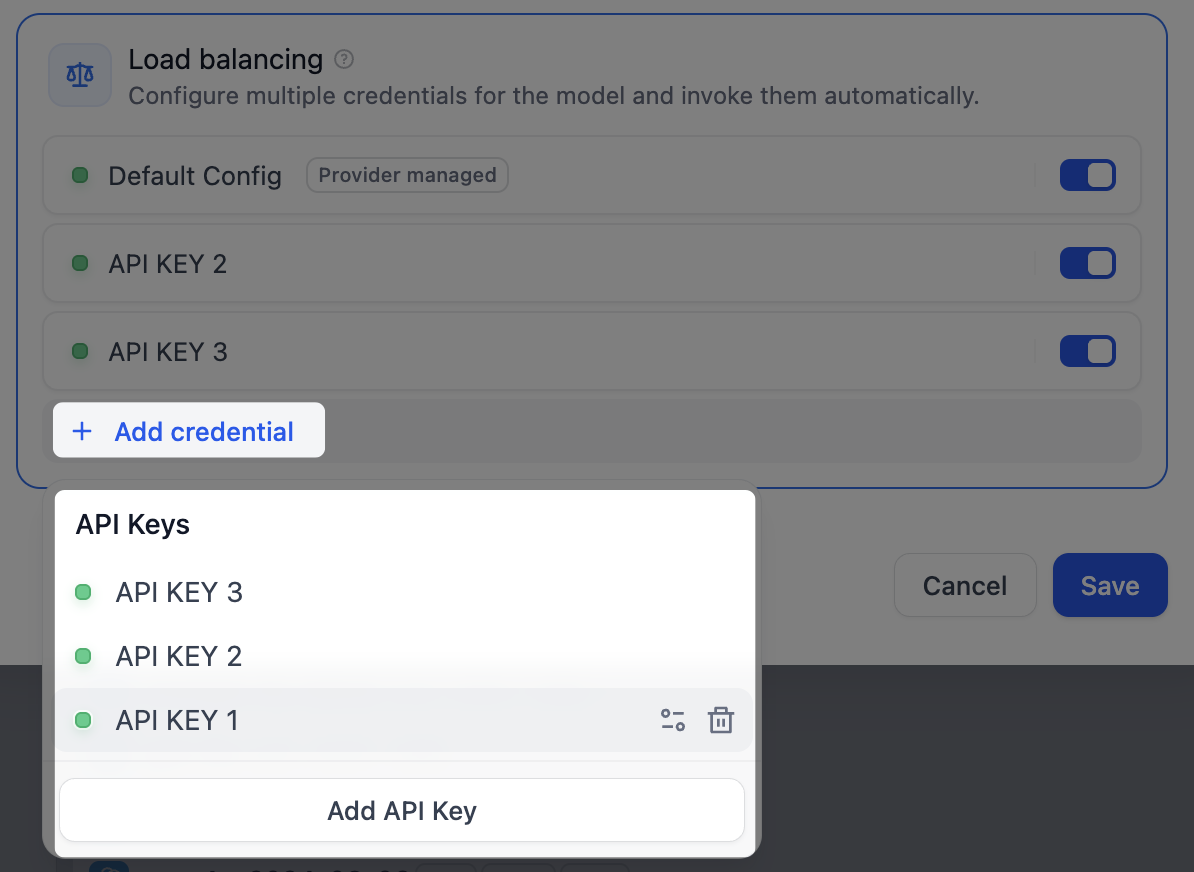Click the load balancing scale icon
Screen dimensions: 1194x872
coord(79,74)
